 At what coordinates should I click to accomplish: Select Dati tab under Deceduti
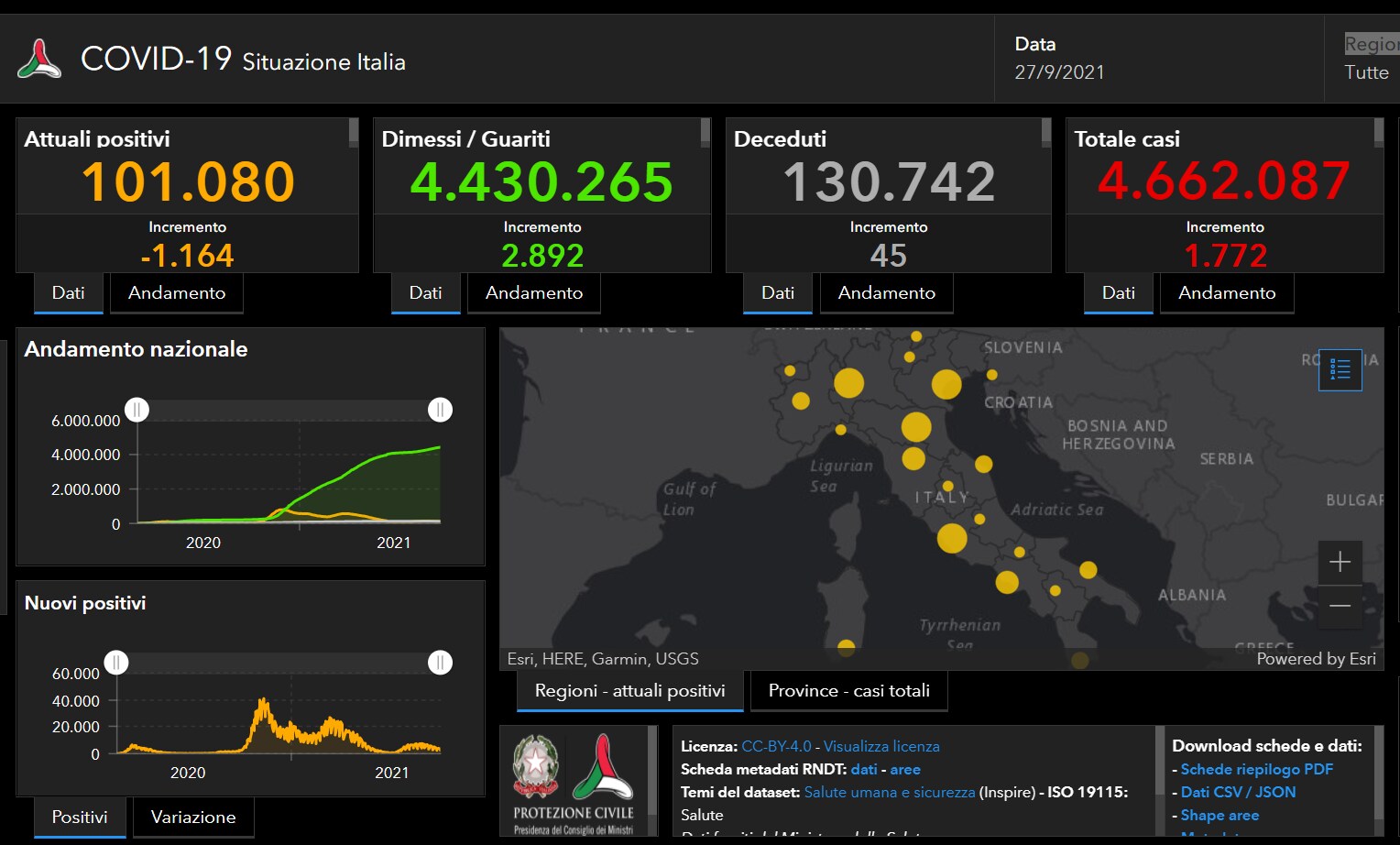[777, 293]
